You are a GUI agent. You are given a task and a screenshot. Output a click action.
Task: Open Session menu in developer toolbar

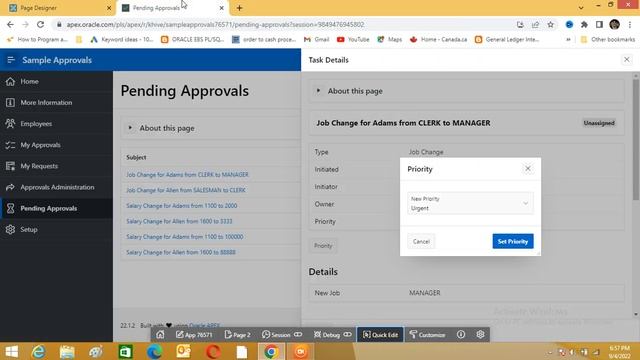(282, 335)
